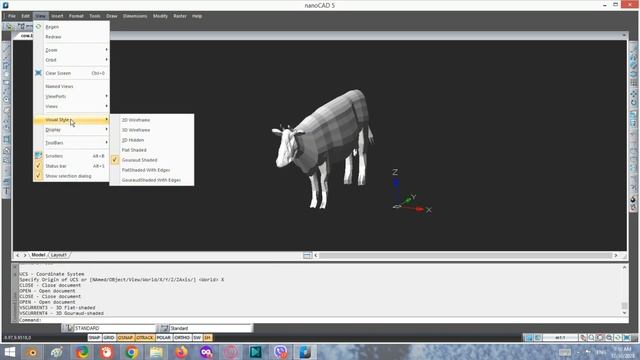This screenshot has height=360, width=640.
Task: Open the scale field in the bottom status bar
Action: [x=560, y=338]
